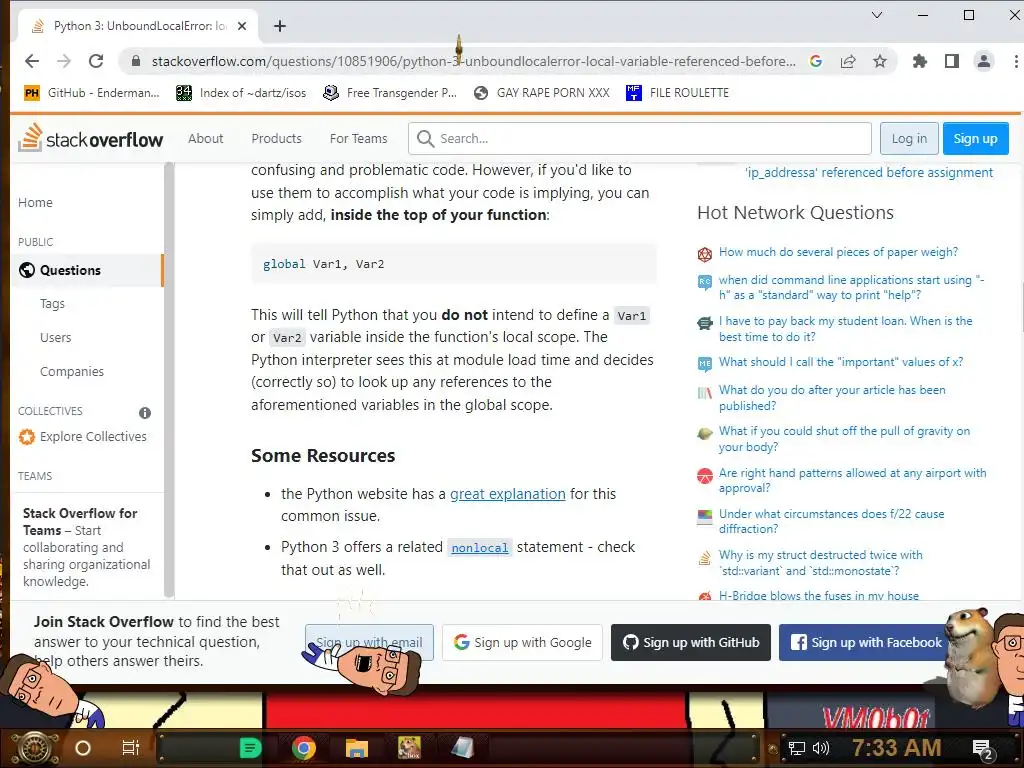Select Tags in the left sidebar
This screenshot has height=768, width=1024.
(52, 304)
